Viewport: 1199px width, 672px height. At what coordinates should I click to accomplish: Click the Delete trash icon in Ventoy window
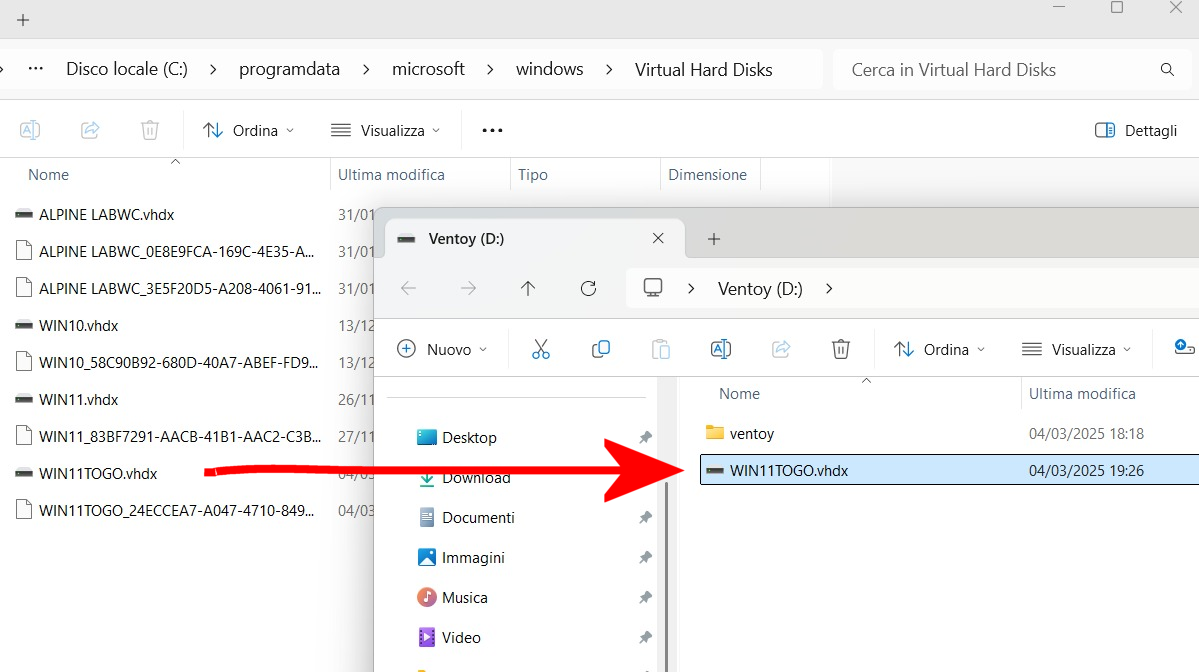click(840, 349)
